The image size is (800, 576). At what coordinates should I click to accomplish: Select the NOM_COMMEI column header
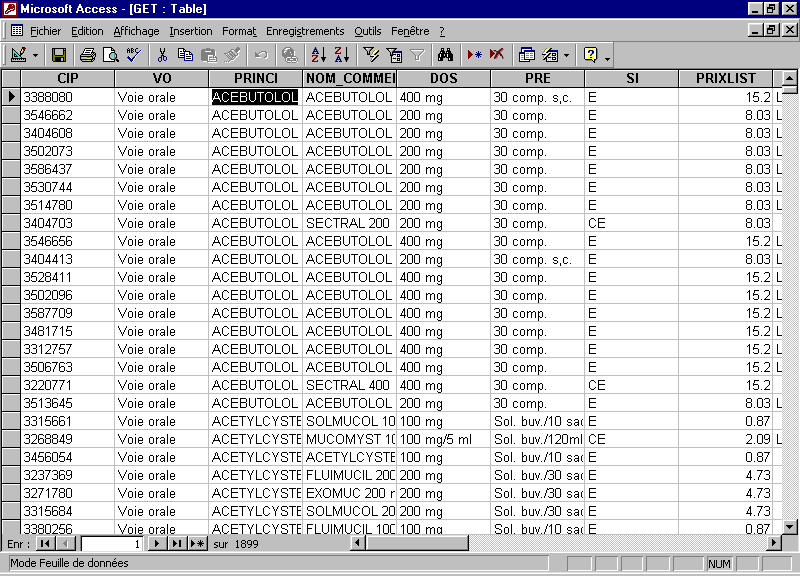(x=349, y=79)
